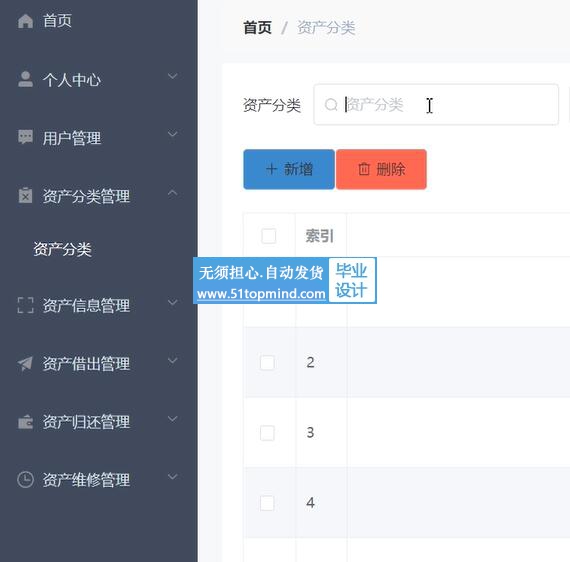Click the blue 新增 button

pyautogui.click(x=289, y=169)
